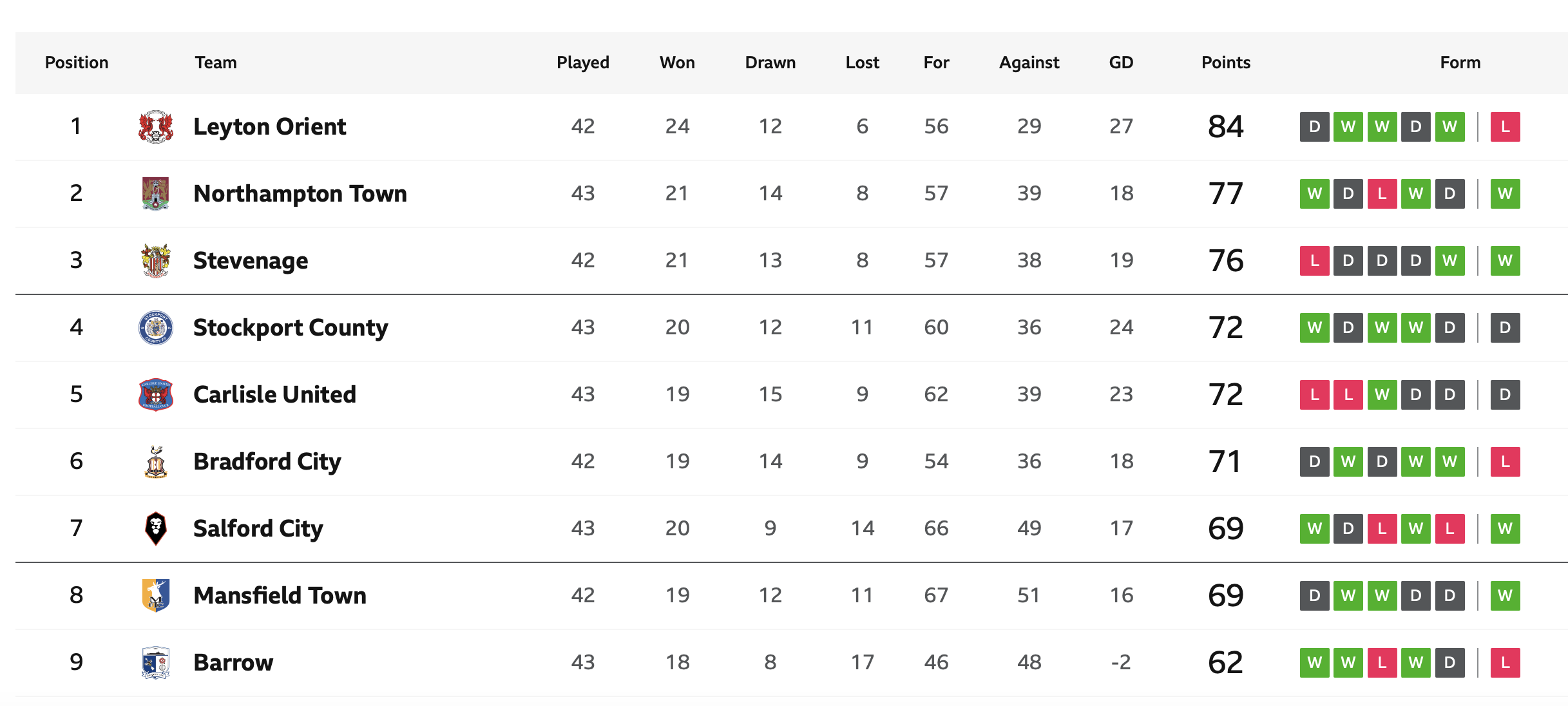
Task: Click Barrow's latest red L result
Action: pyautogui.click(x=1506, y=662)
